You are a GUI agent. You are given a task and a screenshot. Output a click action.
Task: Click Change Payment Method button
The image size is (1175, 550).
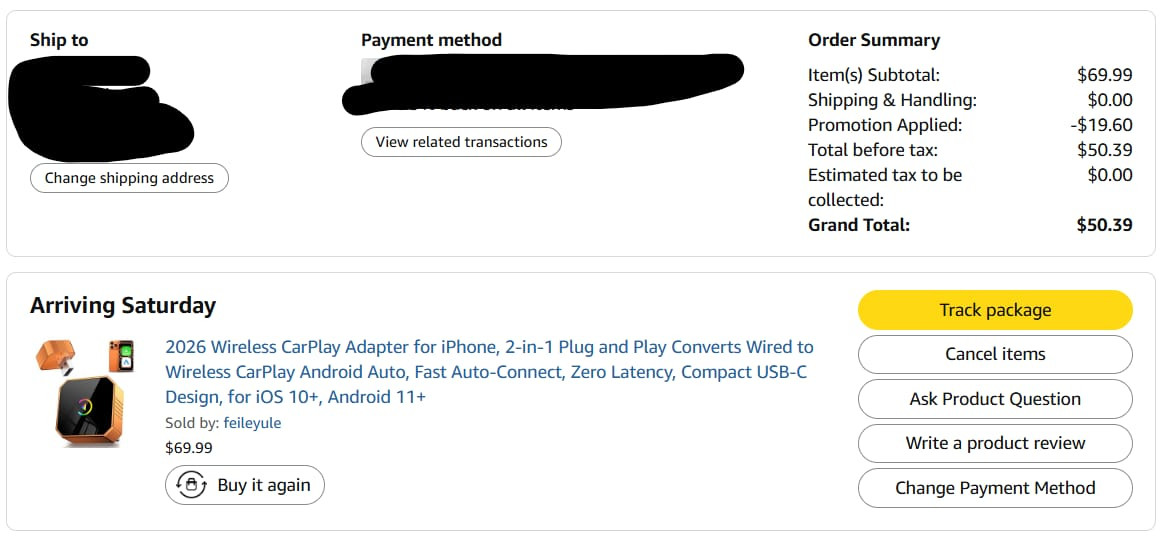[x=995, y=488]
